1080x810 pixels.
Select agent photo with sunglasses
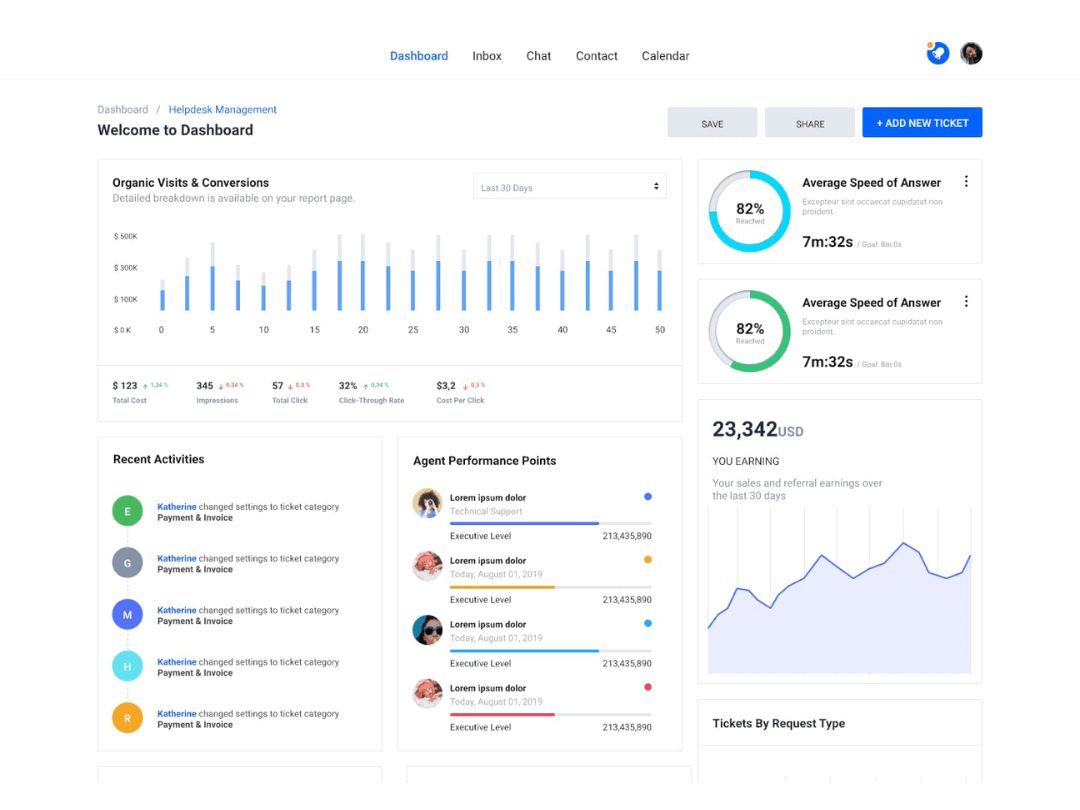[x=427, y=630]
